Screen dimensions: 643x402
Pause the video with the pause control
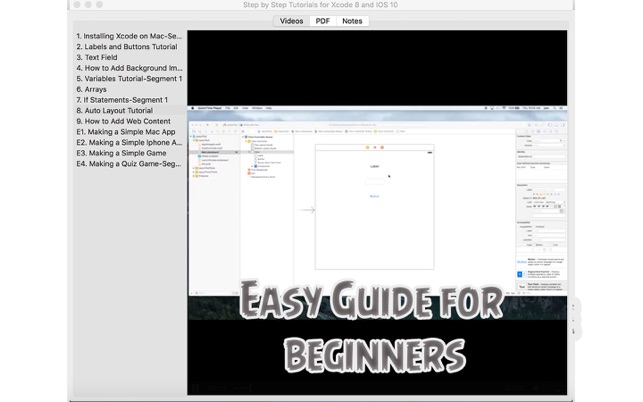[195, 388]
